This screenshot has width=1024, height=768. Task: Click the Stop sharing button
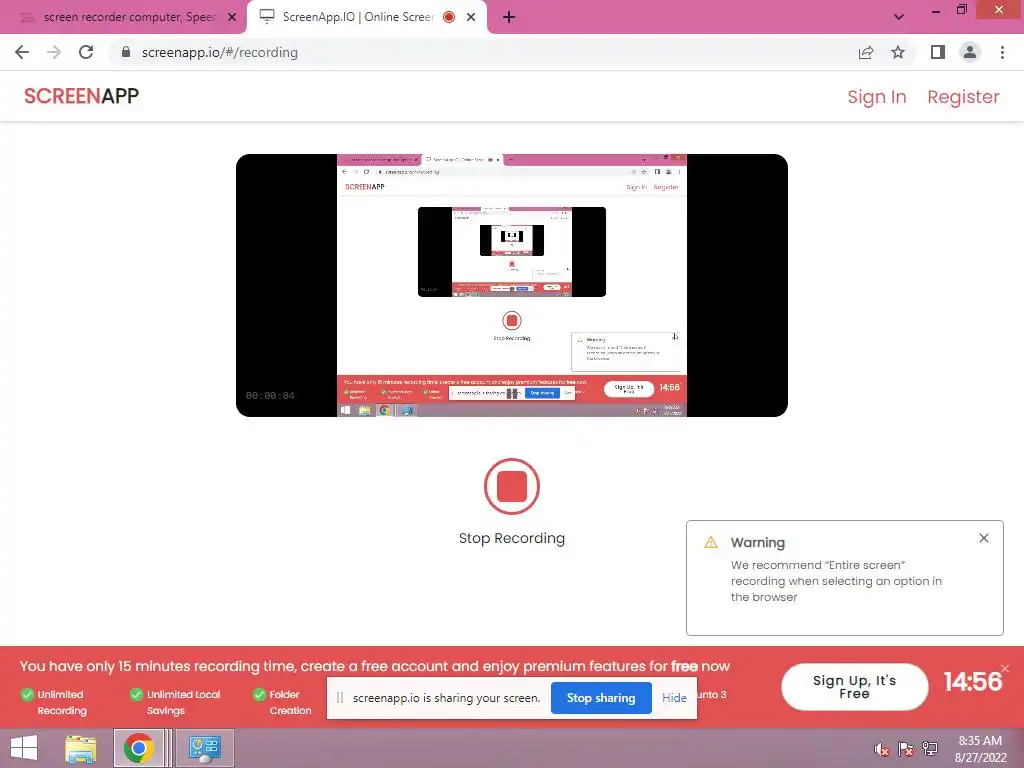pyautogui.click(x=601, y=697)
